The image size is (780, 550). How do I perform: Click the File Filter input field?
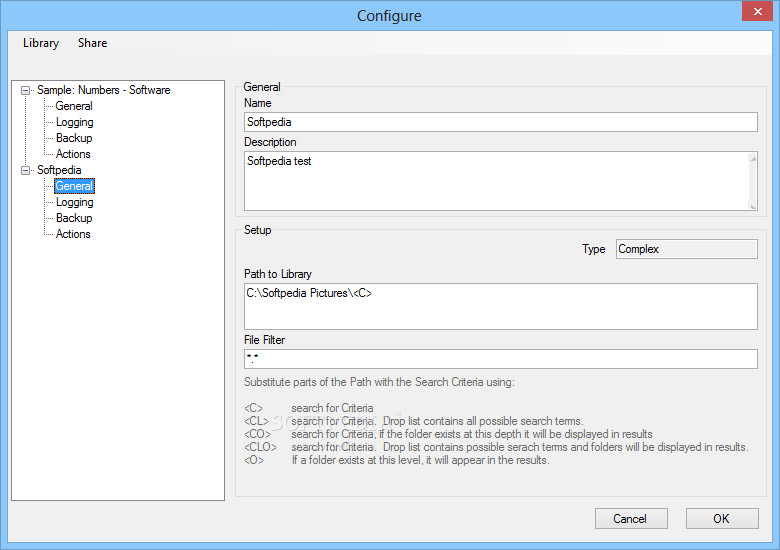(x=500, y=359)
